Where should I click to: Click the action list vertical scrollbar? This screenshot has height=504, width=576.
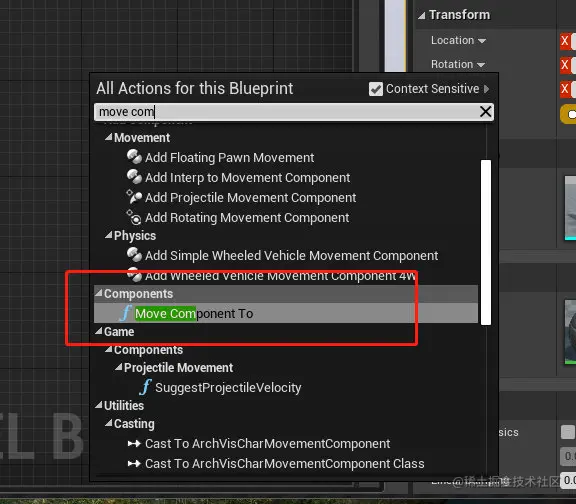point(486,242)
